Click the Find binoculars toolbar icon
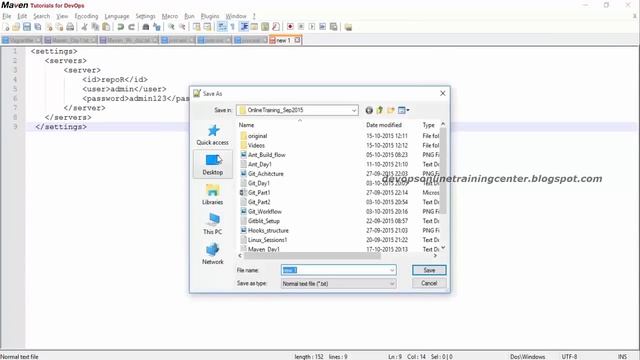640x360 pixels. [x=146, y=27]
